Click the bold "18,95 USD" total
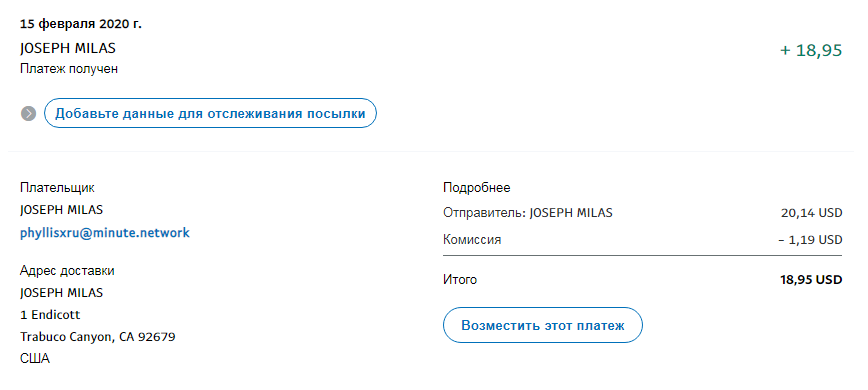The width and height of the screenshot is (868, 390). coord(811,280)
